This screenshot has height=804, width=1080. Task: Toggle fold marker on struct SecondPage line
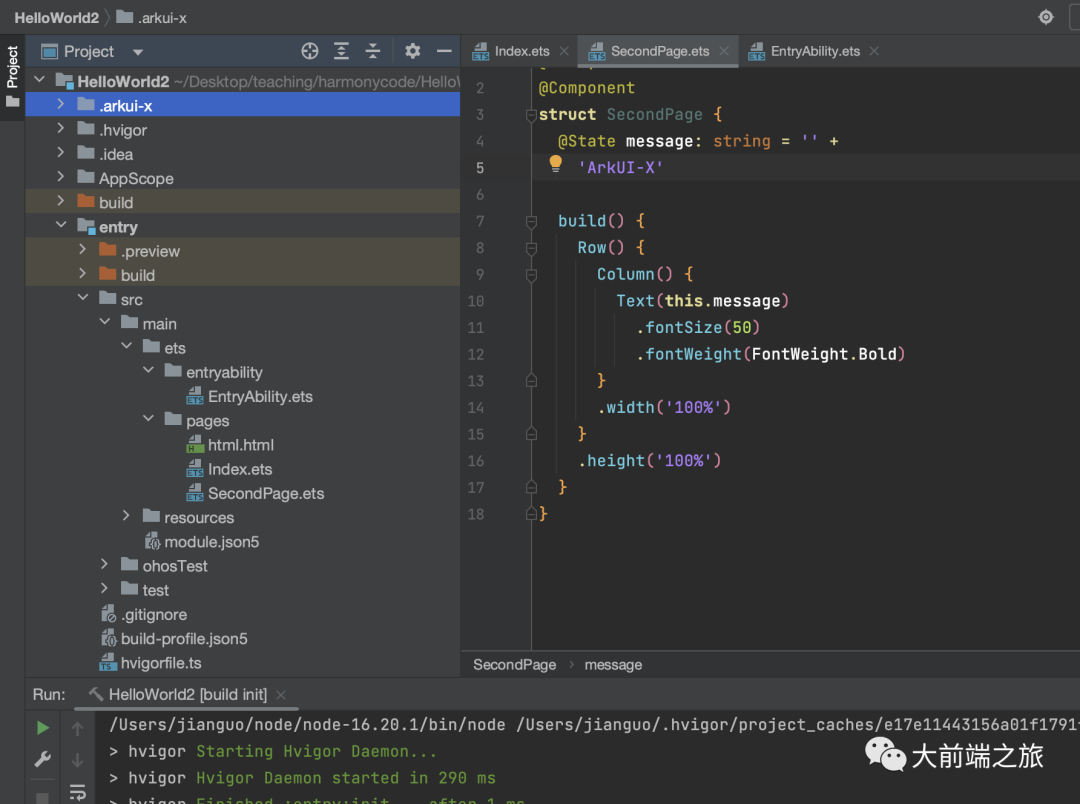(x=531, y=115)
